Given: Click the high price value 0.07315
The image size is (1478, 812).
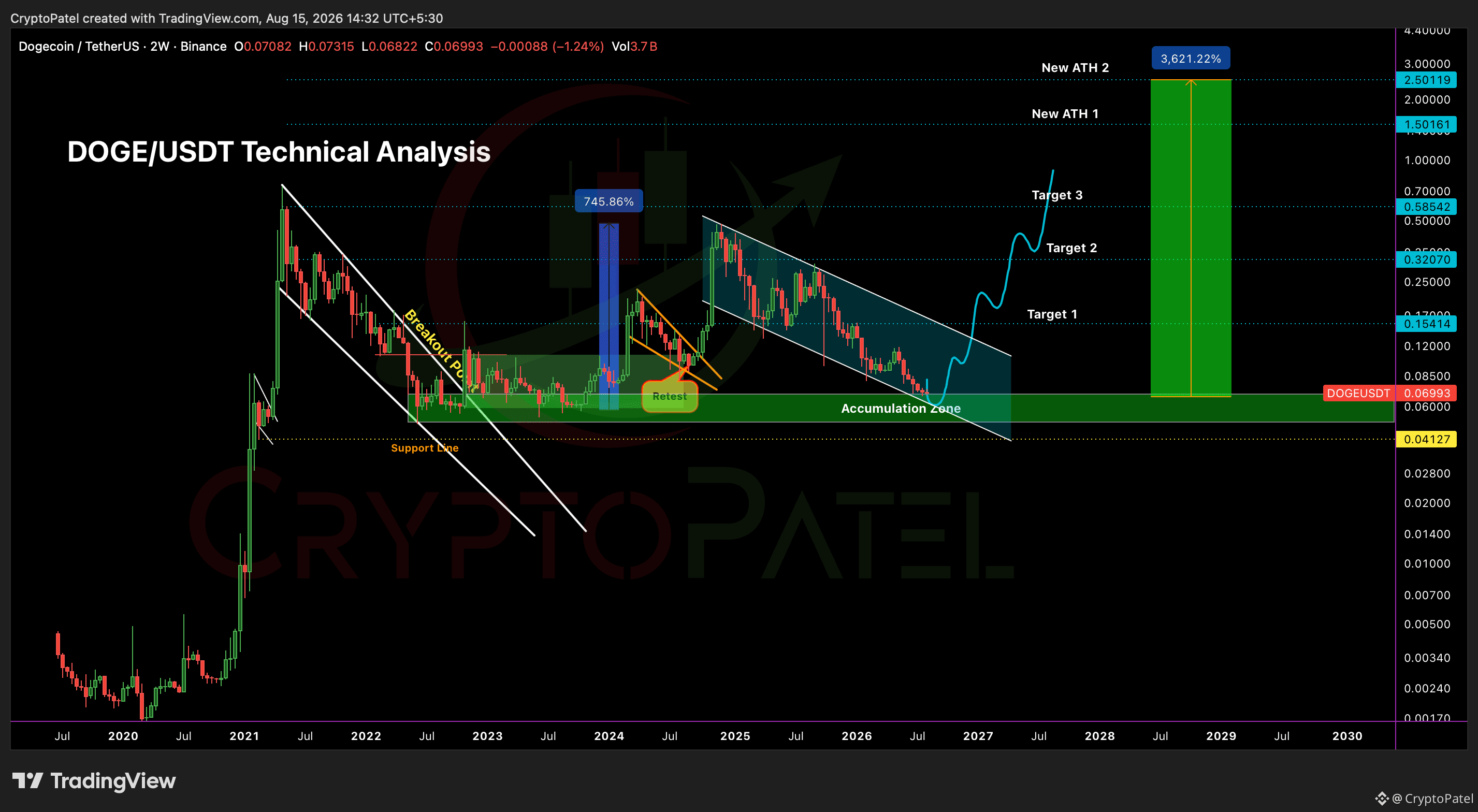Looking at the screenshot, I should coord(330,47).
